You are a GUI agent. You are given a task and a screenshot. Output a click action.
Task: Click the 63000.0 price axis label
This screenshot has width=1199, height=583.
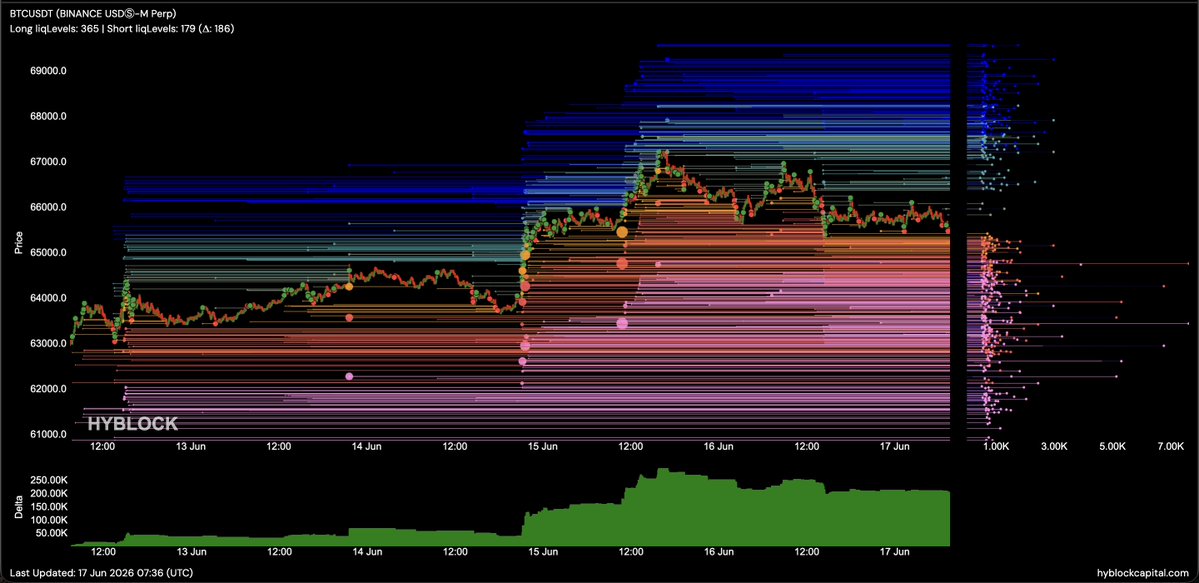coord(48,344)
